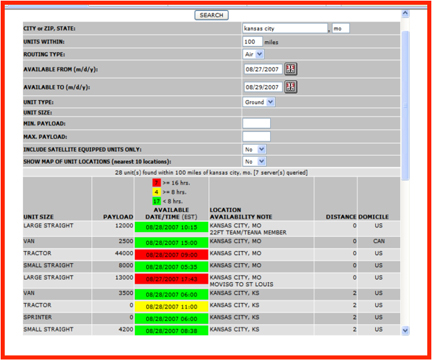Click the yellow 8-hours legend swatch
Viewport: 432px width, 360px height.
coord(156,192)
